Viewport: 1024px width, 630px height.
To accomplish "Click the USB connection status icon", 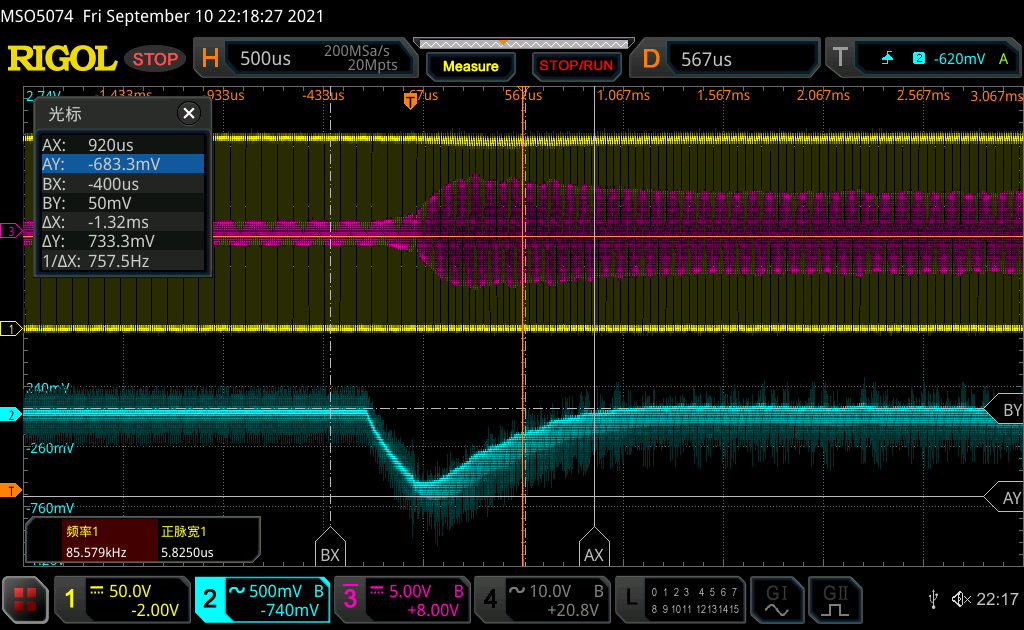I will 934,599.
